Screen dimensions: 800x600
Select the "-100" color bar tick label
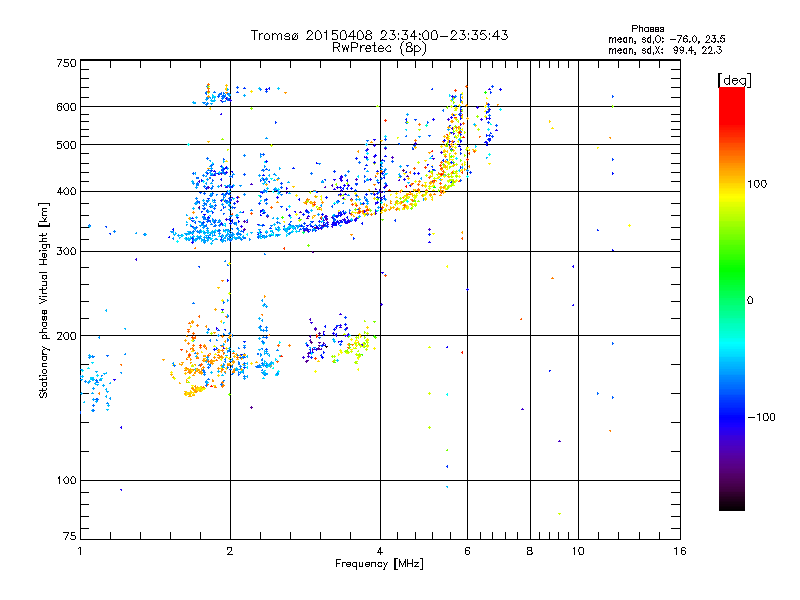click(x=761, y=417)
